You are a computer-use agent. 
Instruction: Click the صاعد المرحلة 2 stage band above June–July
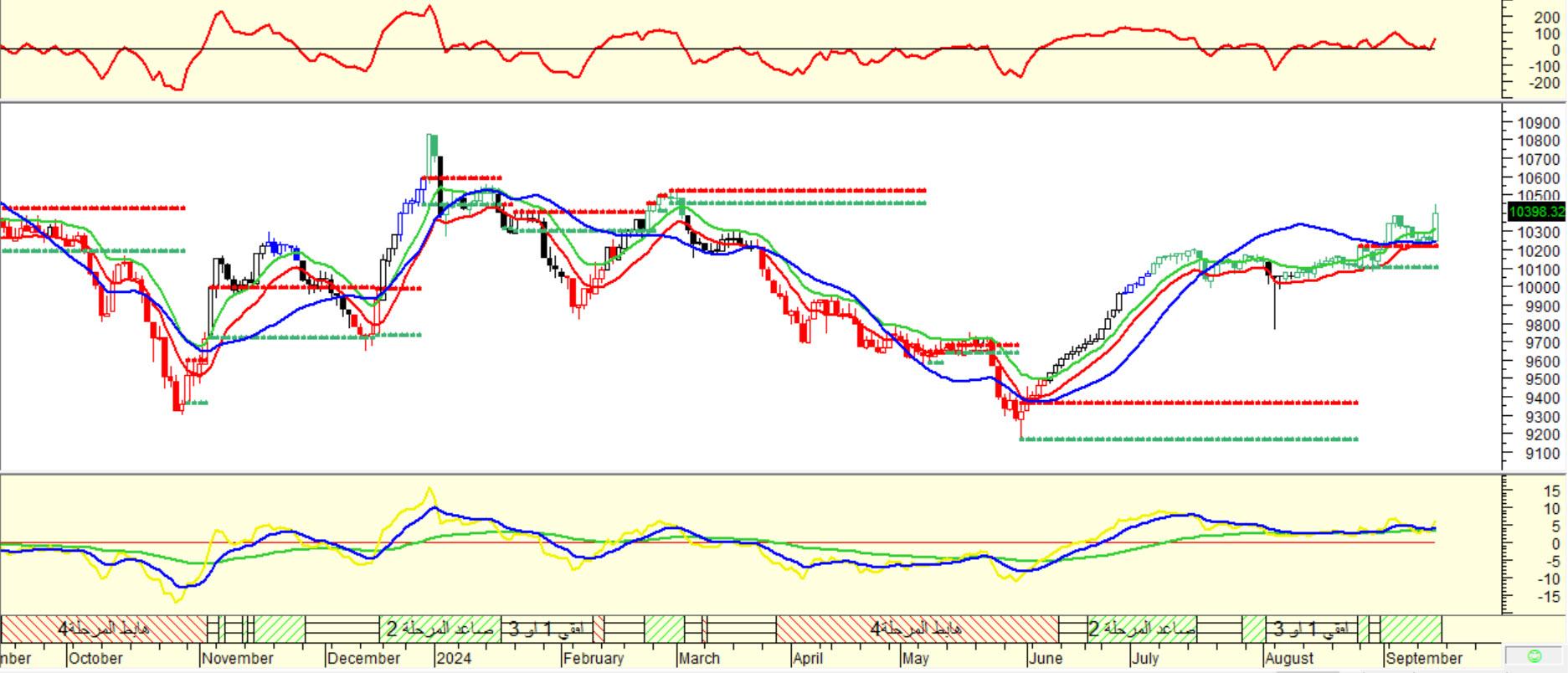point(1142,629)
